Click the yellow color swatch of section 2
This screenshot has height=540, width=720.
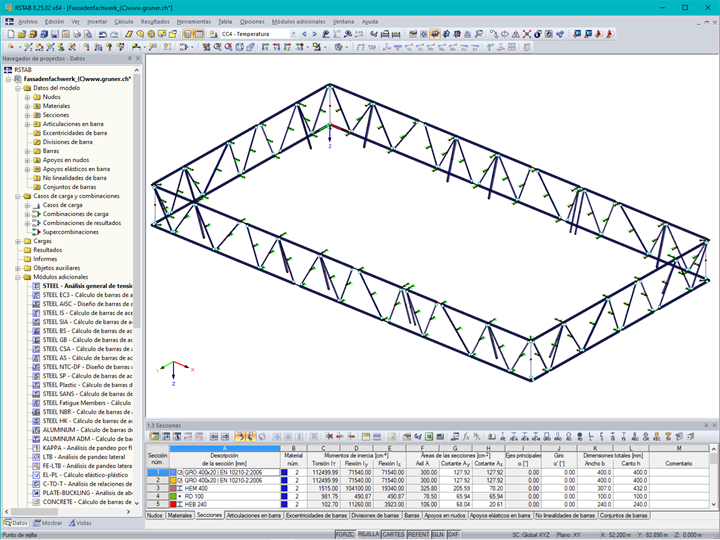click(173, 481)
